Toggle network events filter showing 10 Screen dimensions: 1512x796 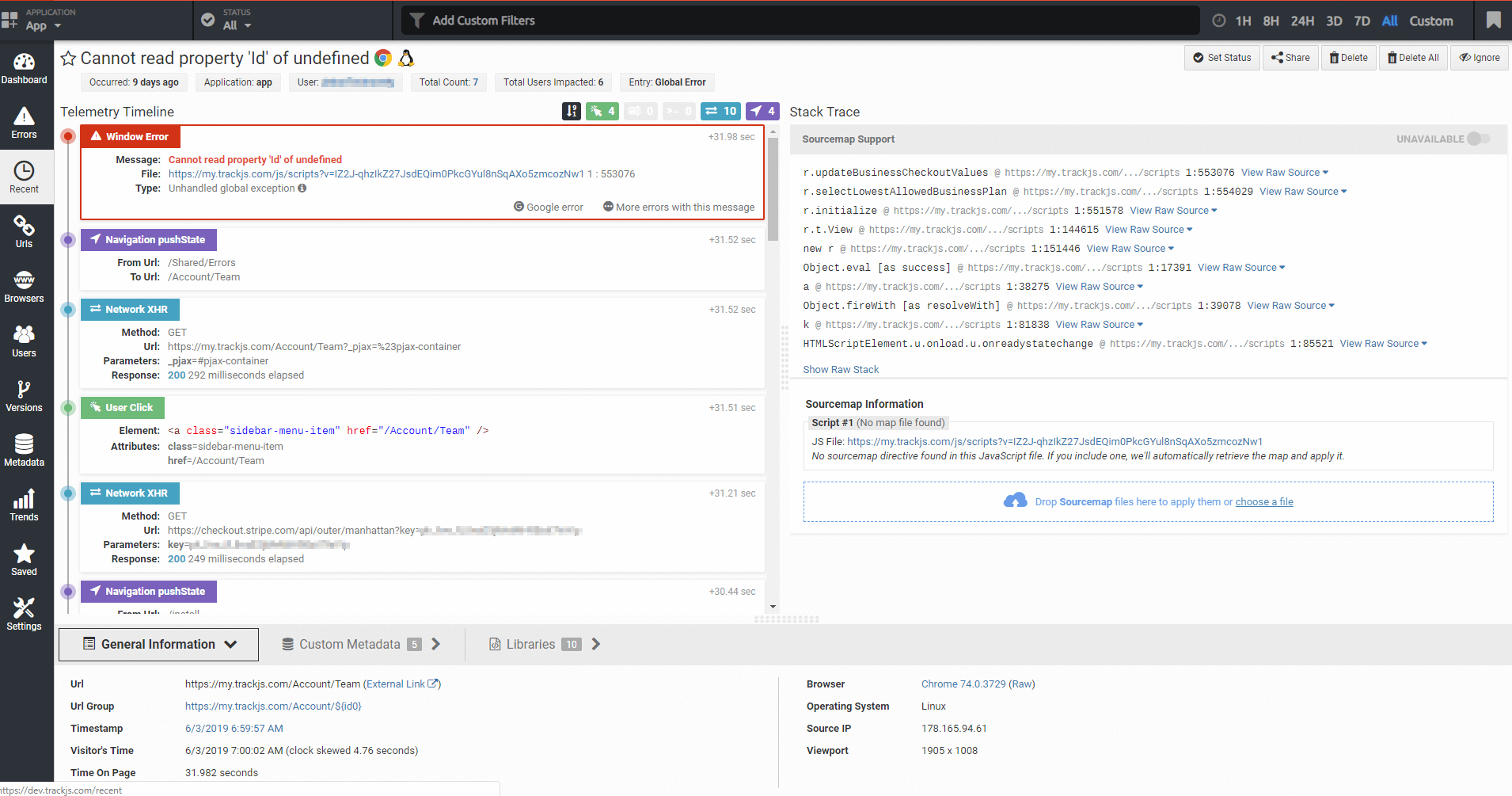pyautogui.click(x=721, y=112)
